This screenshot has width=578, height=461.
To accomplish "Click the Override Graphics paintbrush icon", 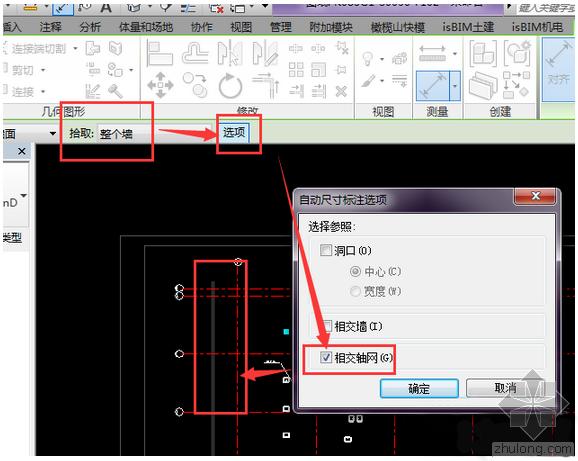I will tap(368, 81).
